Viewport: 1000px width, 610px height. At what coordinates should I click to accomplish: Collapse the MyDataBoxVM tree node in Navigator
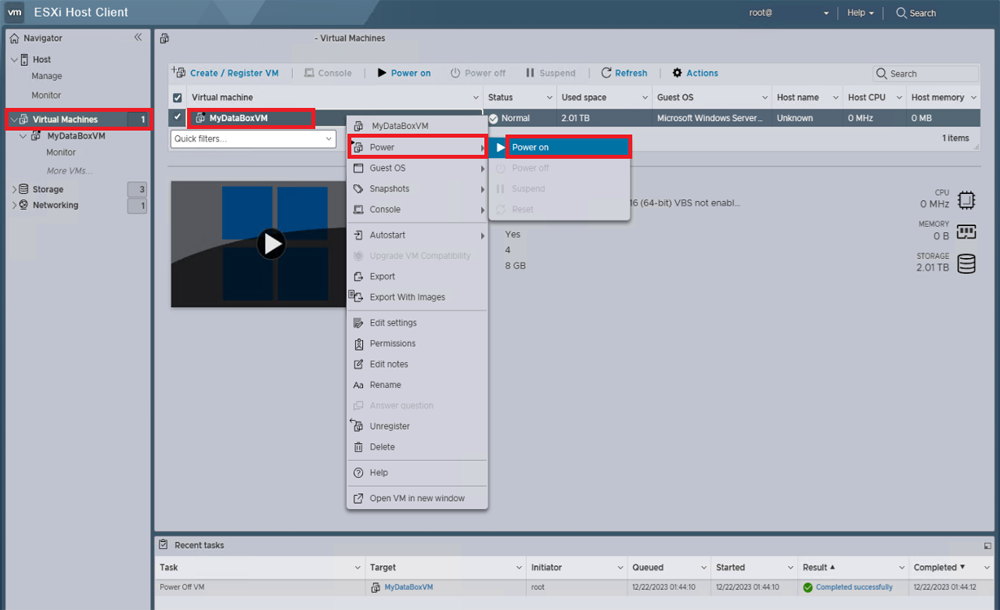pyautogui.click(x=23, y=136)
